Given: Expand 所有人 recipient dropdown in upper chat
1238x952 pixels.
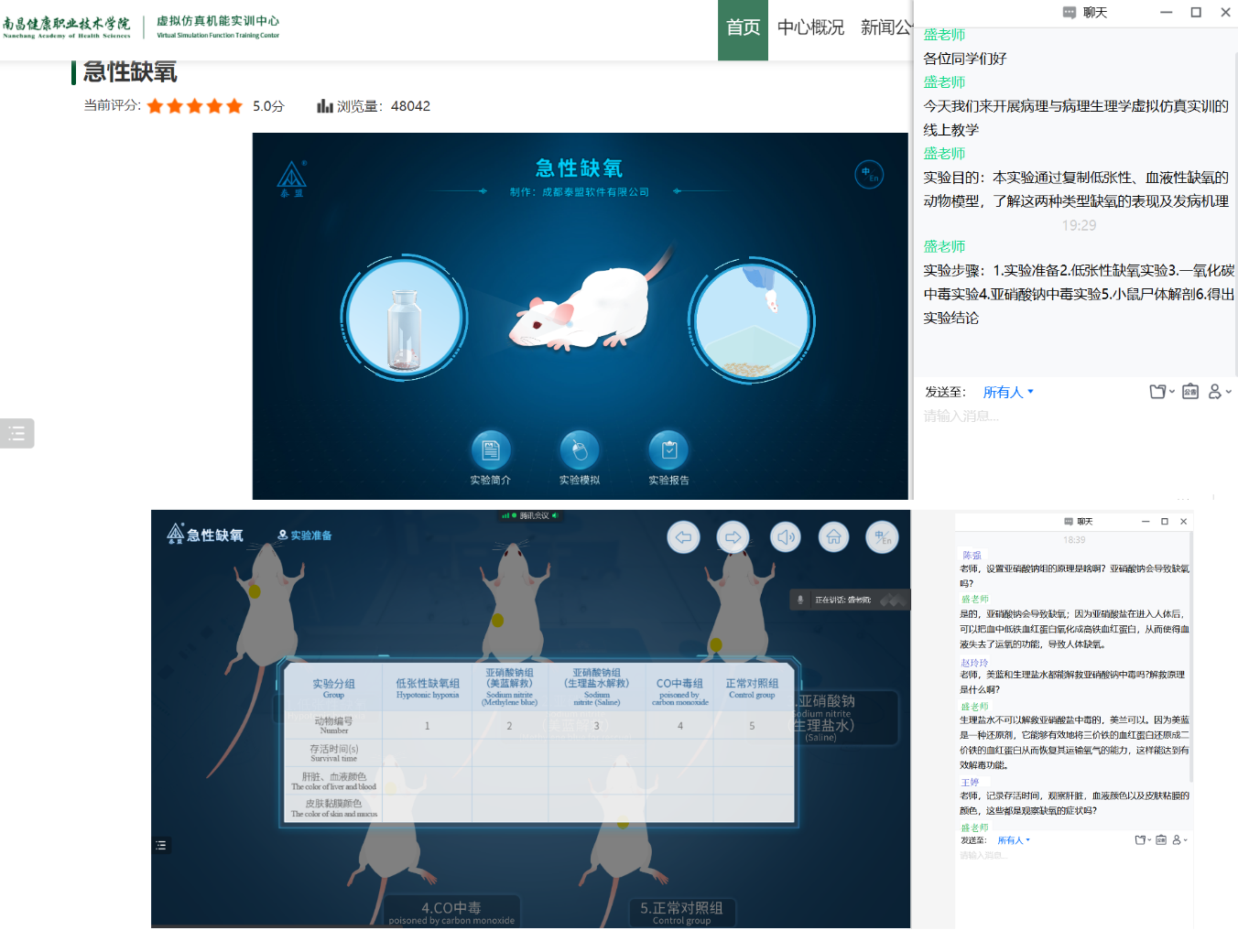Looking at the screenshot, I should point(1008,392).
